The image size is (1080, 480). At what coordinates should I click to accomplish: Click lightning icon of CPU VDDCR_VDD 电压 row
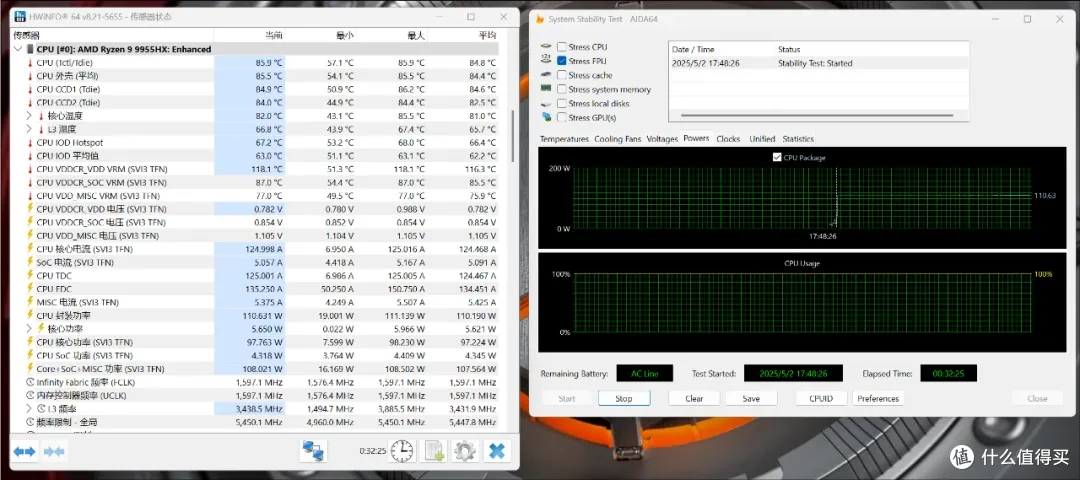(30, 209)
